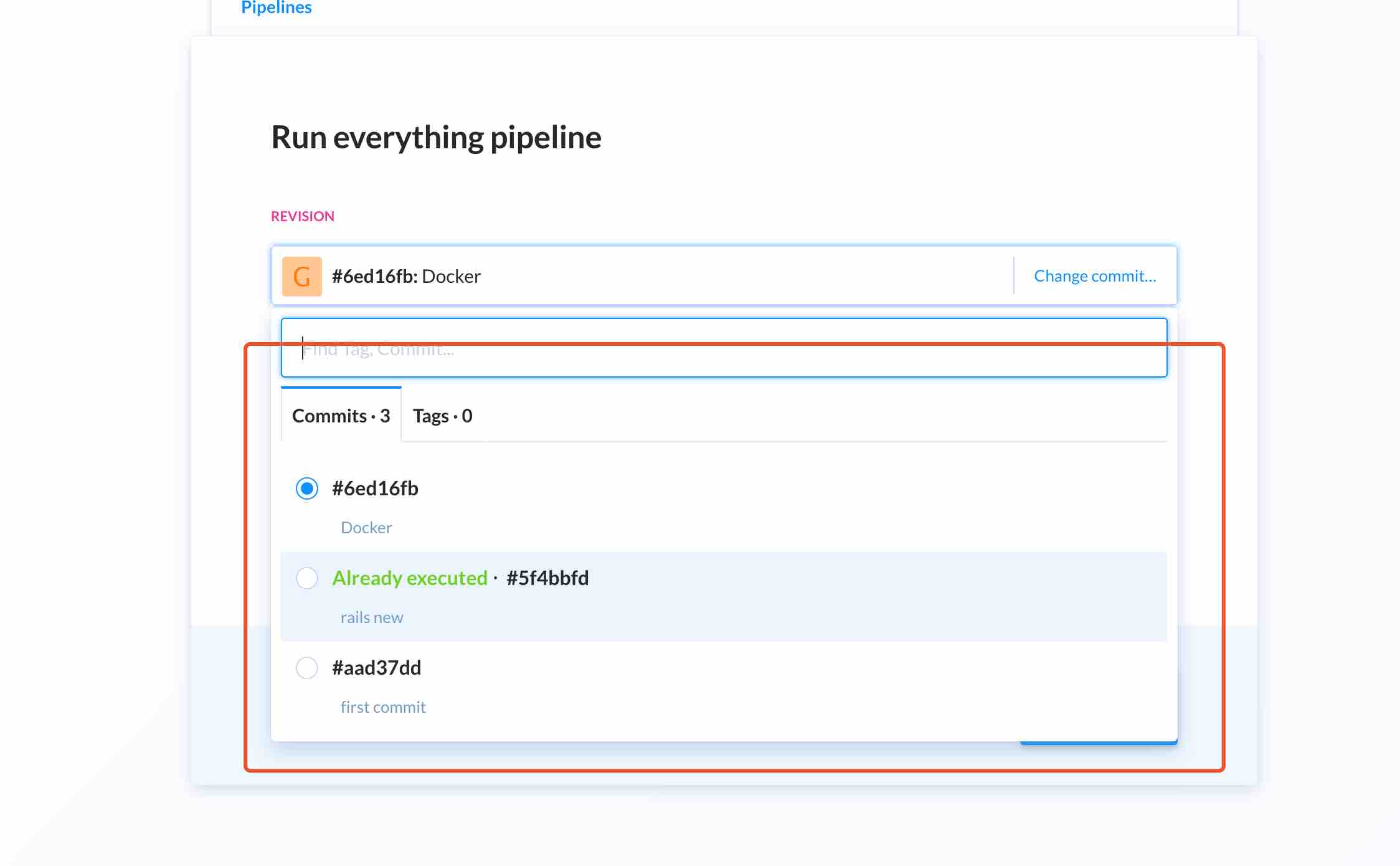This screenshot has height=866, width=1400.
Task: Select the #6ed16fb commit radio button
Action: 306,488
